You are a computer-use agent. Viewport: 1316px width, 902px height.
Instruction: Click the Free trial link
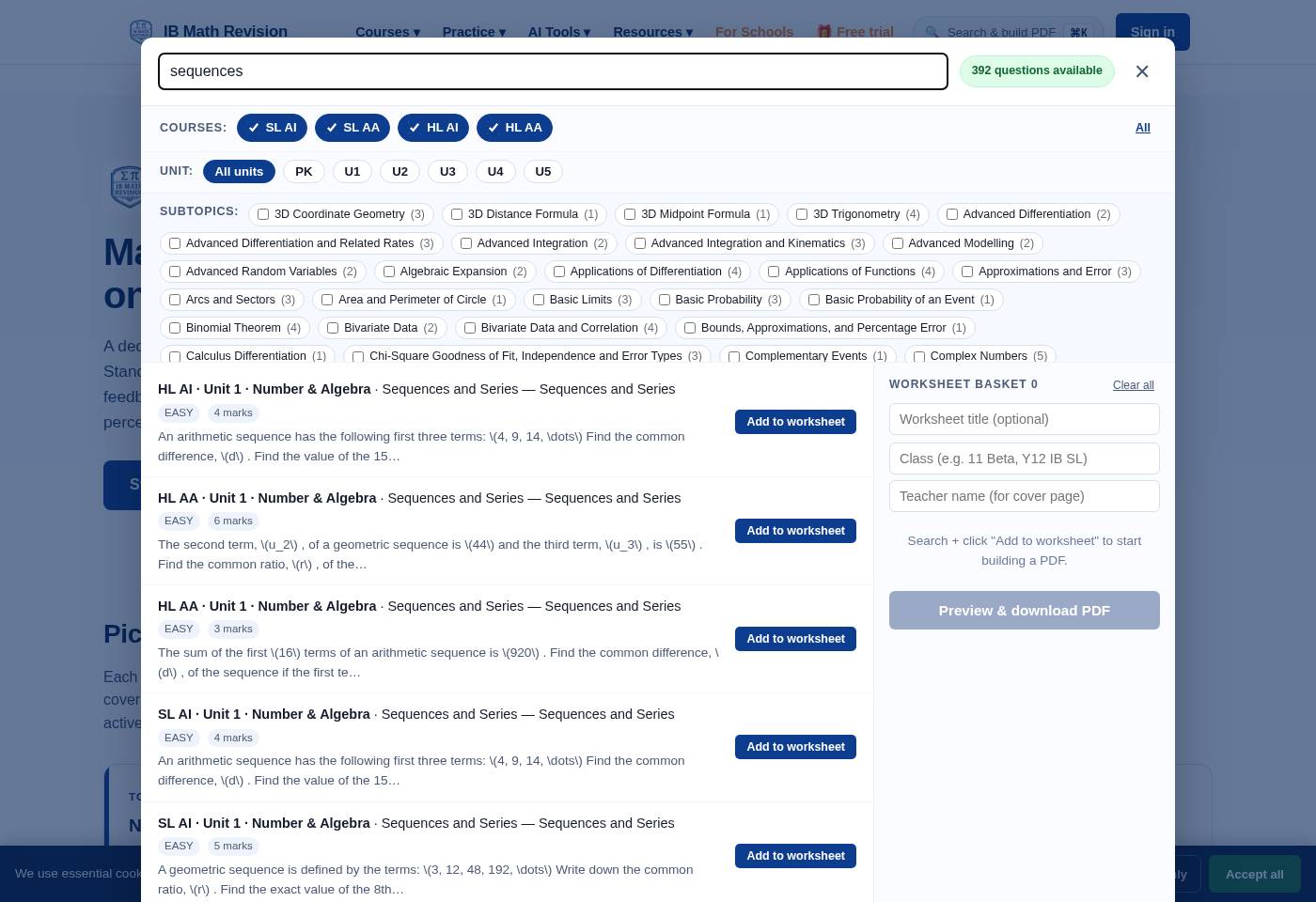click(x=855, y=32)
